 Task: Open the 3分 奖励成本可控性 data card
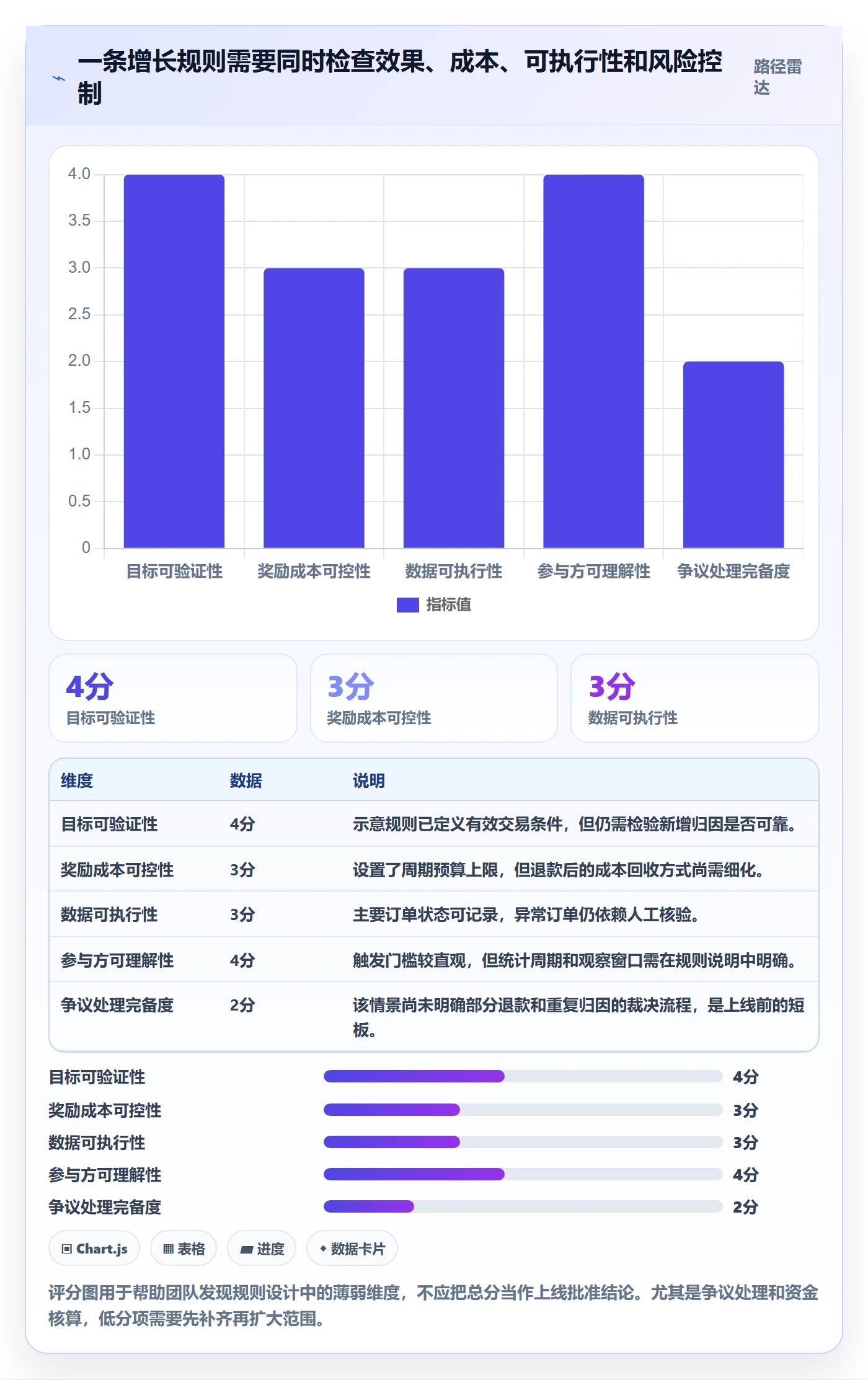pyautogui.click(x=434, y=698)
